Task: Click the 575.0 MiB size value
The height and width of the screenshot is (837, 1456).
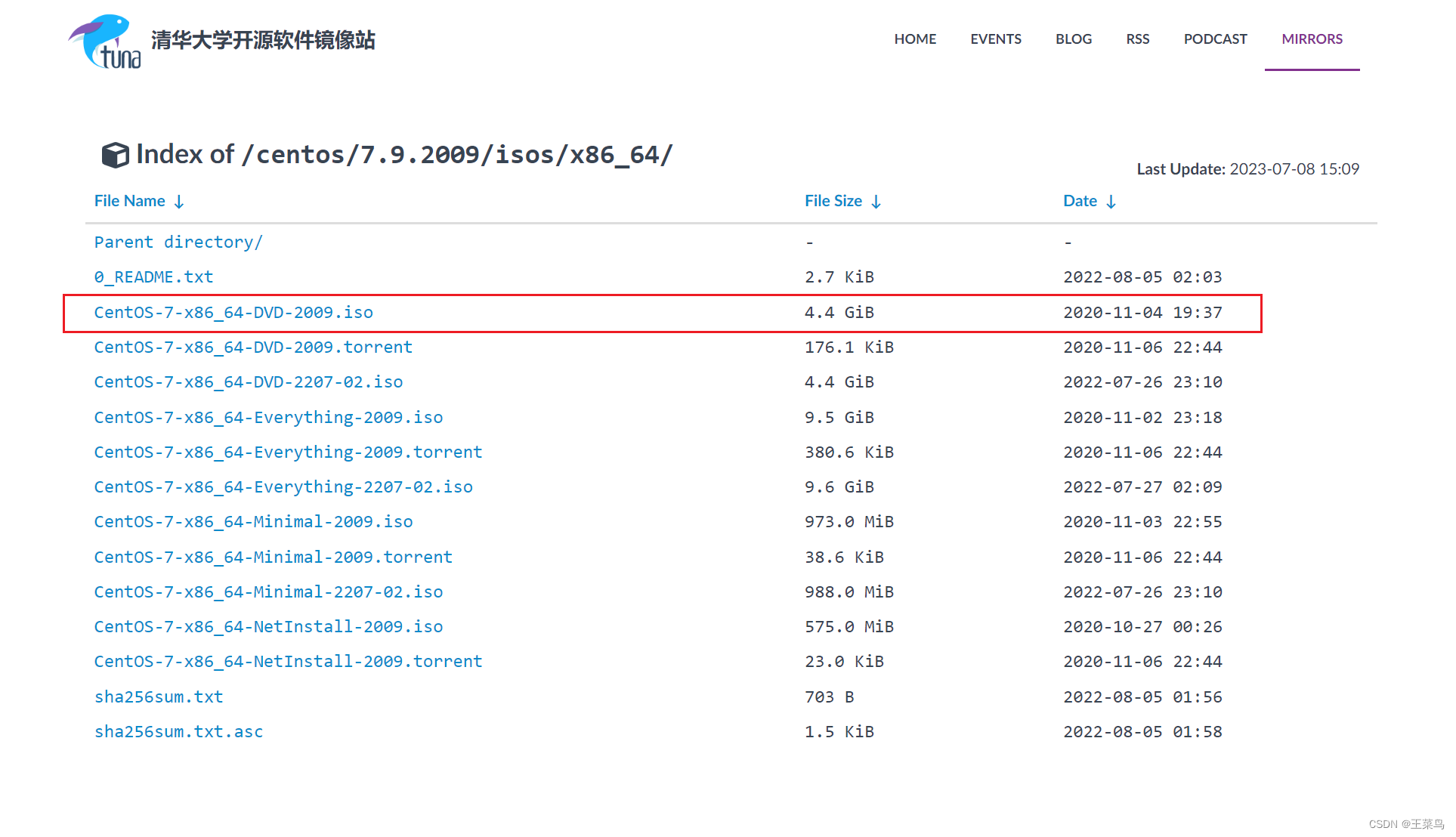Action: pos(849,627)
